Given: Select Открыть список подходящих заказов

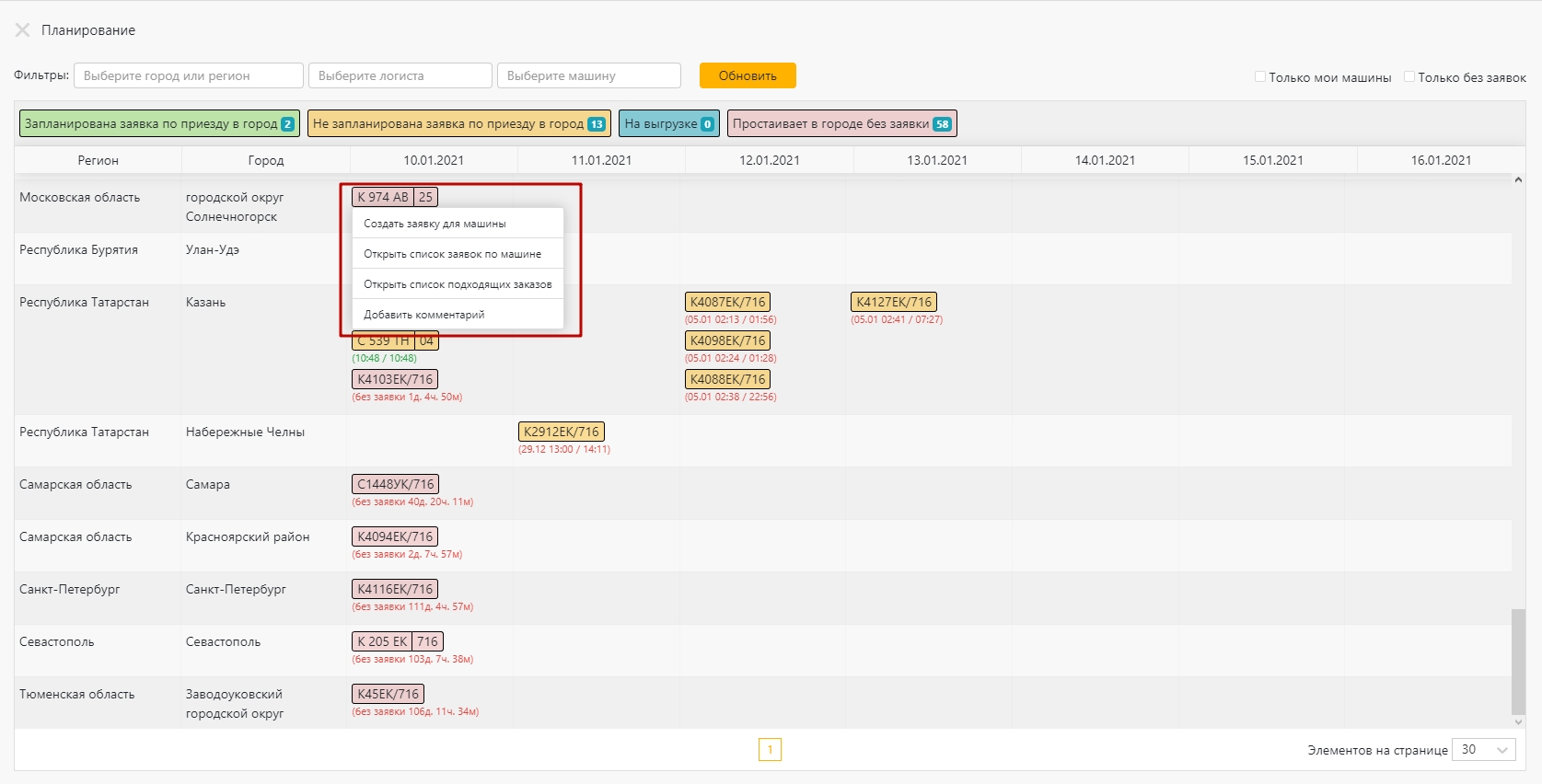Looking at the screenshot, I should (458, 284).
